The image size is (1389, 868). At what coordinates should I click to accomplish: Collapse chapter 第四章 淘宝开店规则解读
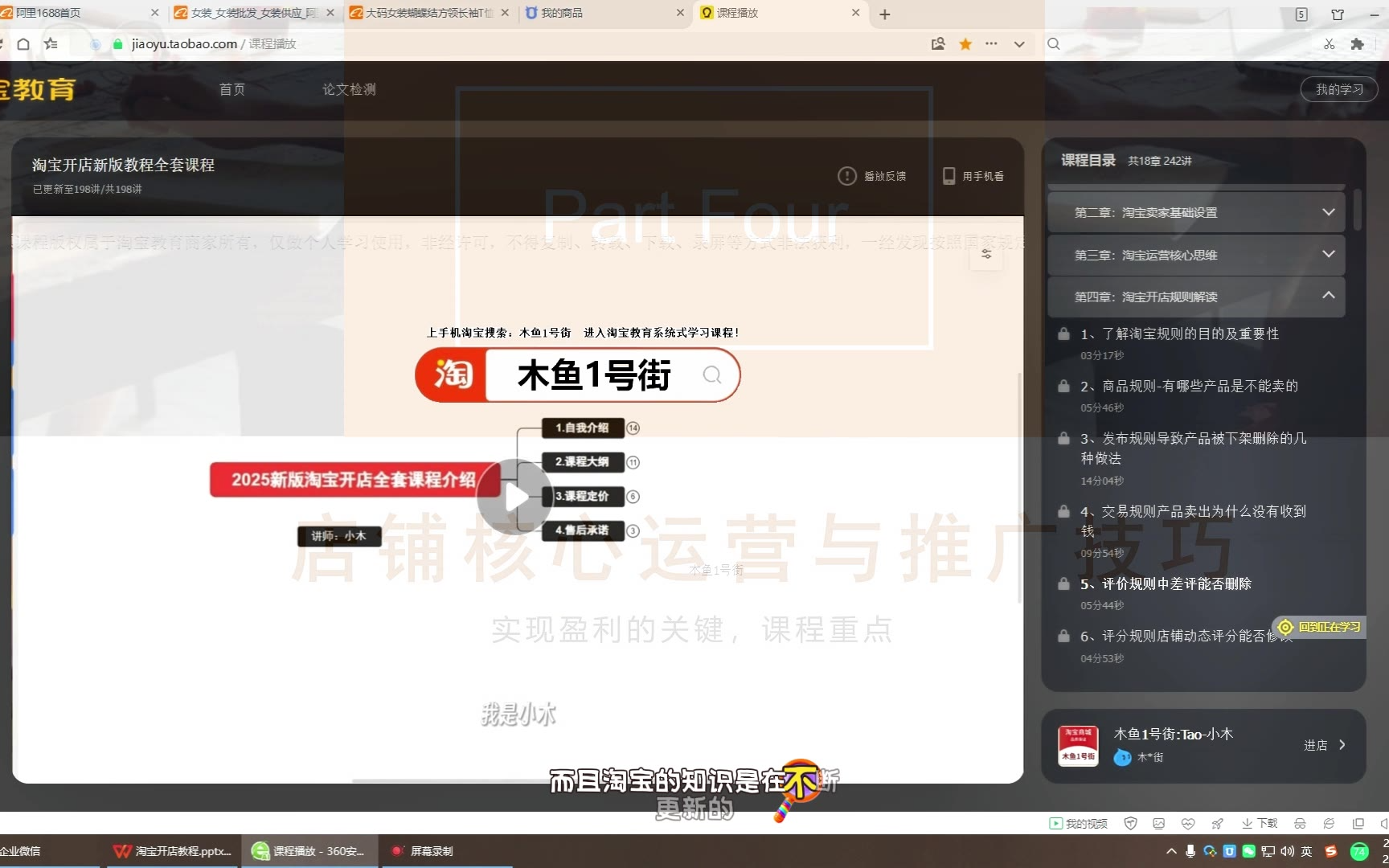pos(1328,296)
